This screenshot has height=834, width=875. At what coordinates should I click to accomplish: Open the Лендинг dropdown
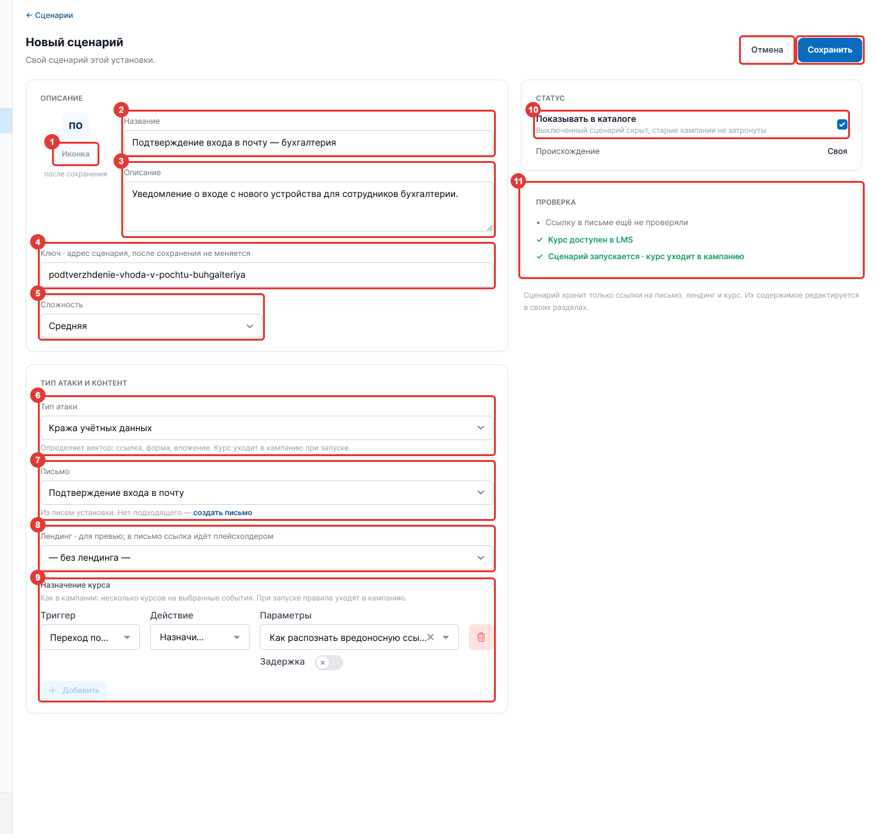266,557
